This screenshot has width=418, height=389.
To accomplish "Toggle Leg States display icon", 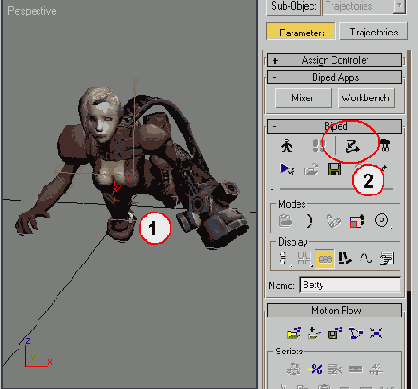I will click(x=345, y=259).
